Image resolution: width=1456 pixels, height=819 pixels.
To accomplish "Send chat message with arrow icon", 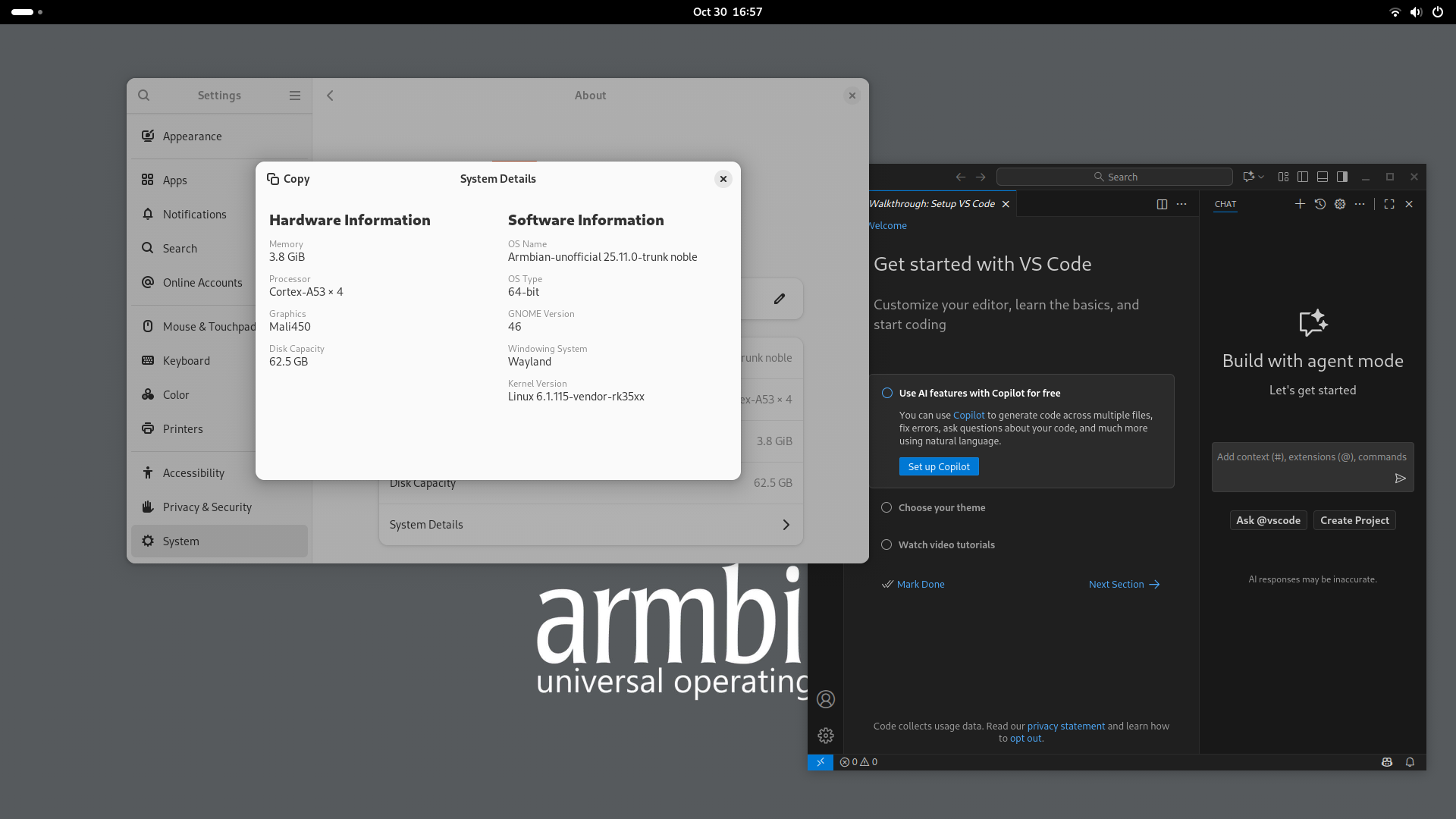I will [x=1400, y=479].
